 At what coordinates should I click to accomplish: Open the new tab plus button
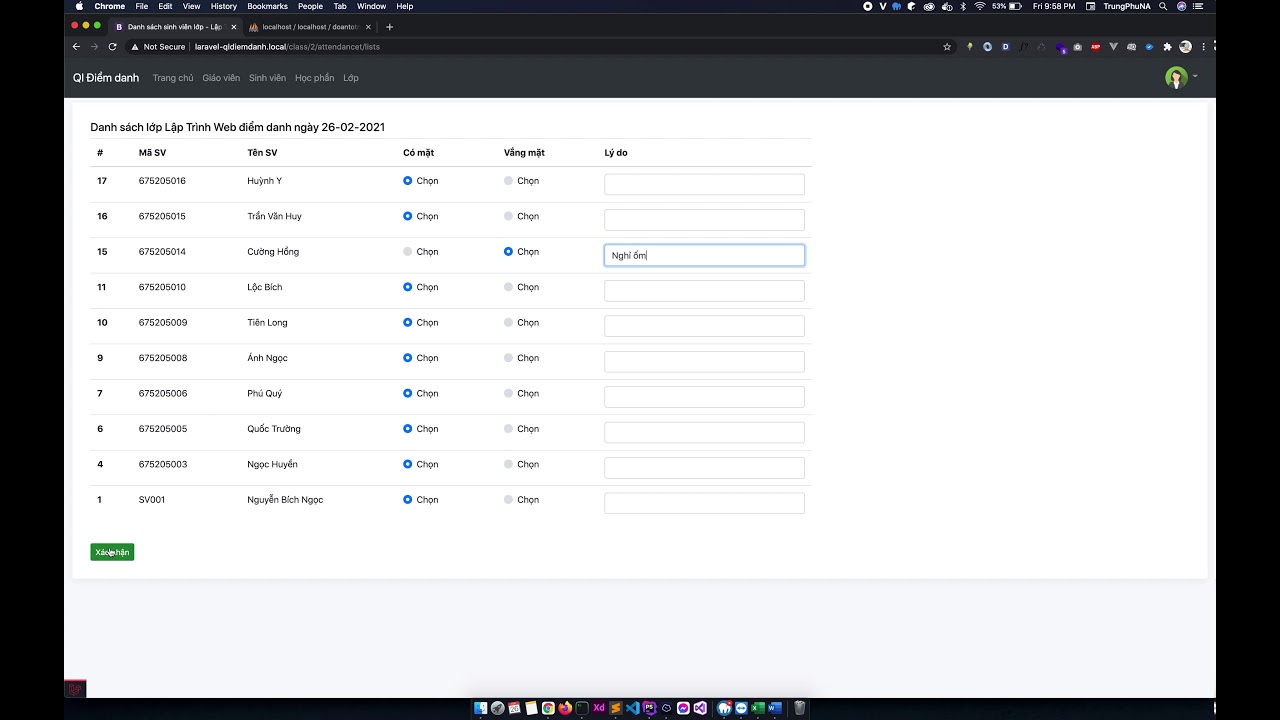tap(389, 27)
